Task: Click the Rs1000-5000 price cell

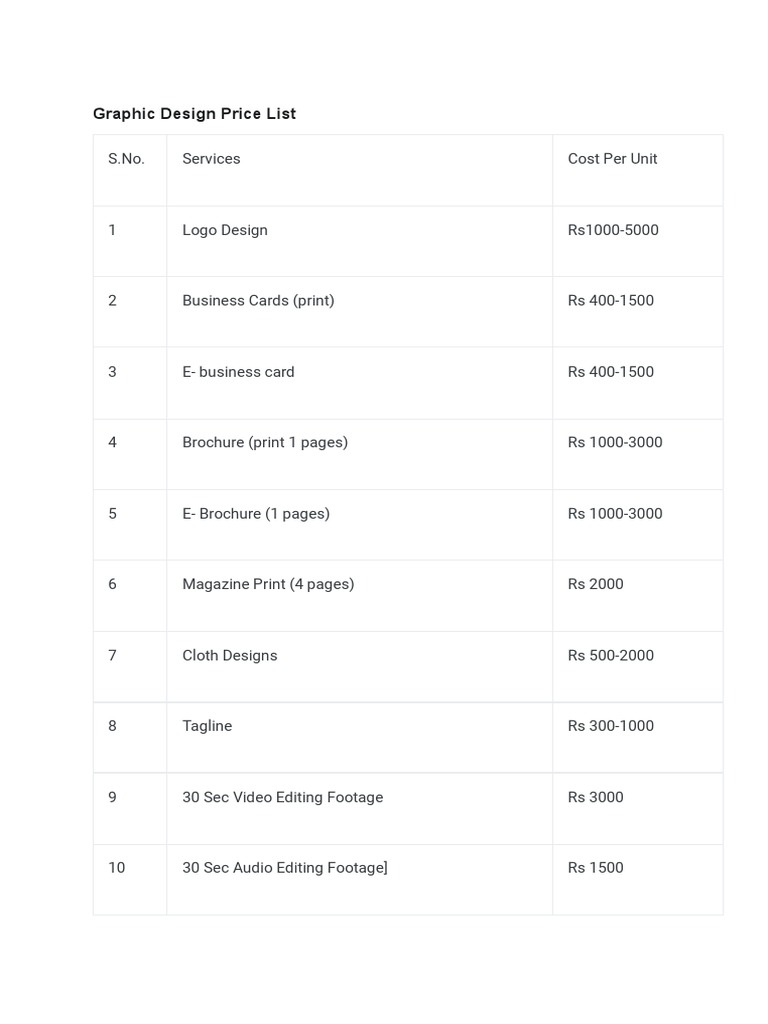Action: click(613, 230)
